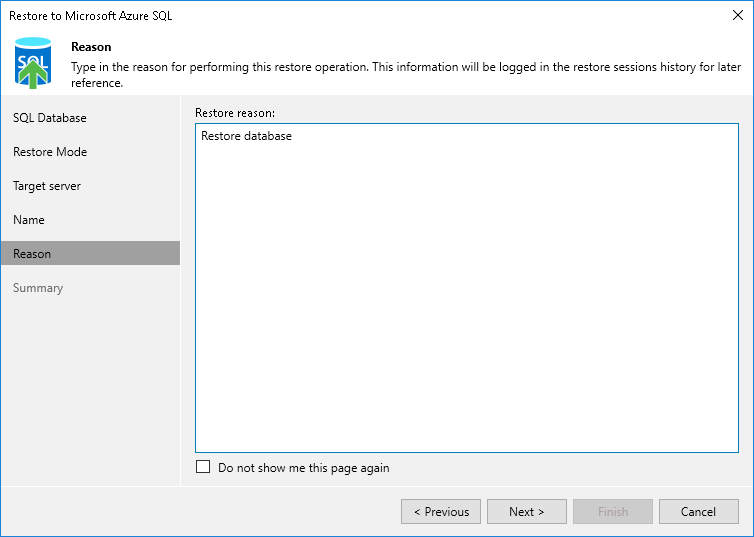The width and height of the screenshot is (754, 537).
Task: Select the Target server step
Action: pos(90,186)
